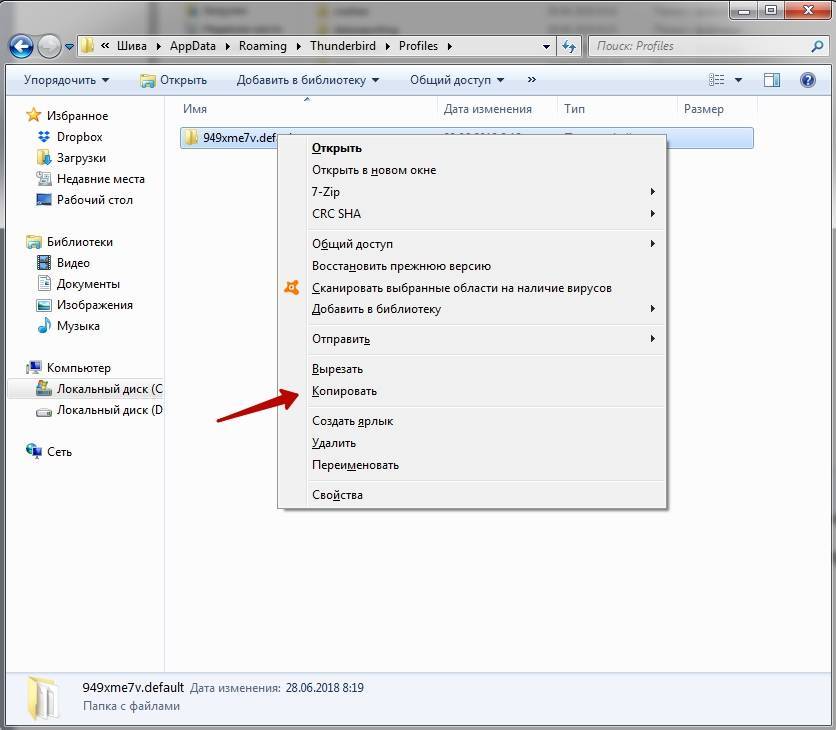Expand the Отправить submenu arrow
Screen dimensions: 836x730
coord(652,339)
